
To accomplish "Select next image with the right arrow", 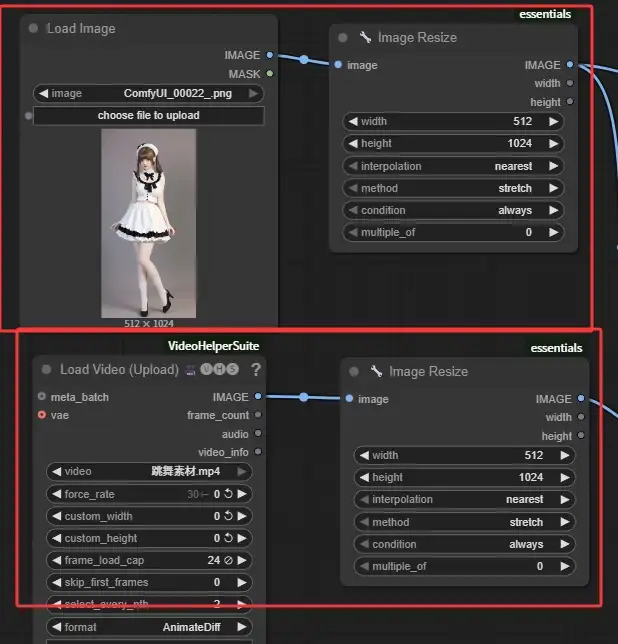I will pyautogui.click(x=255, y=93).
